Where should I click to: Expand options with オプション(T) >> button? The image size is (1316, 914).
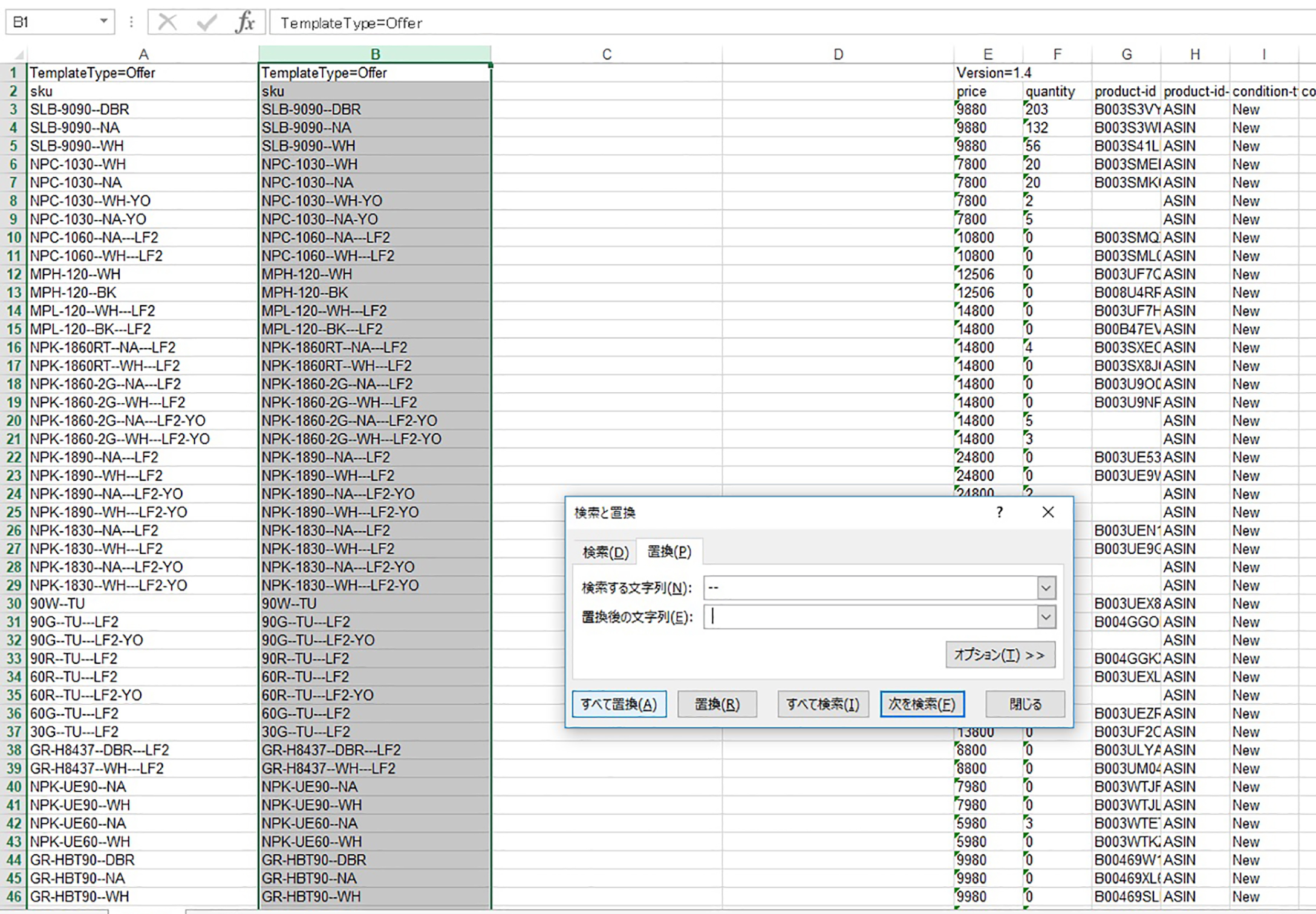[1000, 655]
